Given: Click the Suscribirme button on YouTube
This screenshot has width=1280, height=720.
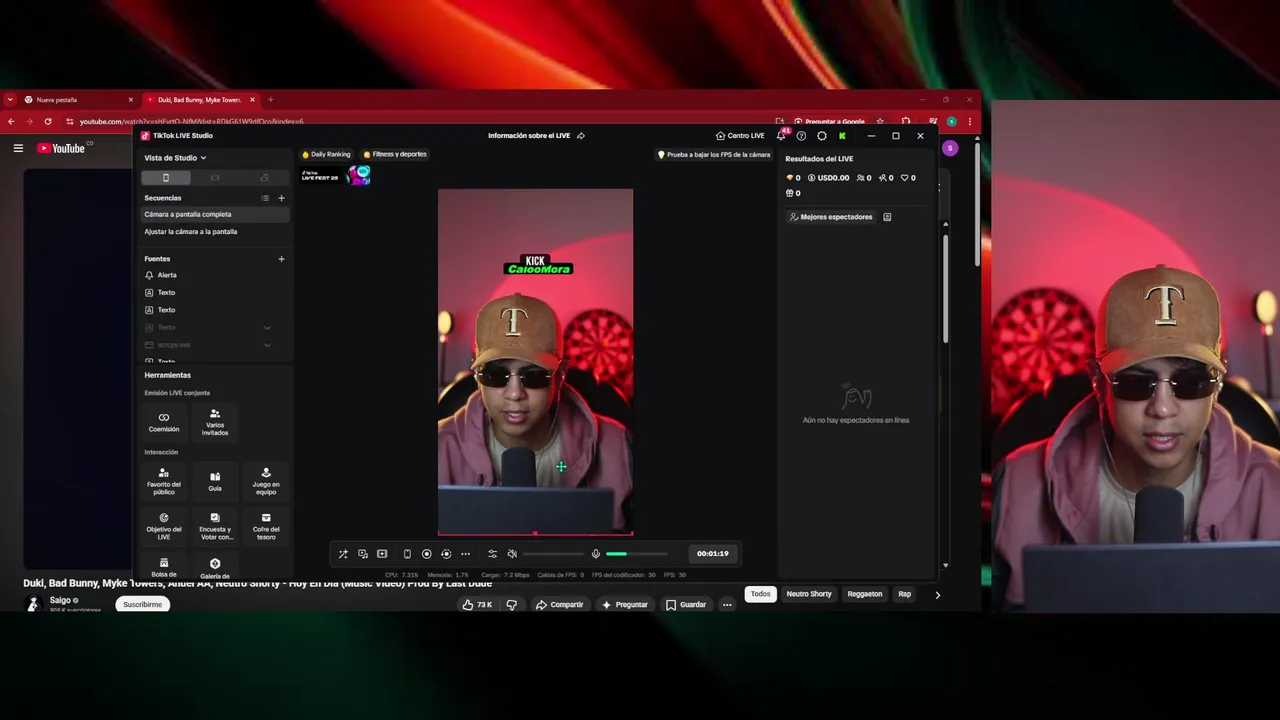Looking at the screenshot, I should click(x=142, y=605).
